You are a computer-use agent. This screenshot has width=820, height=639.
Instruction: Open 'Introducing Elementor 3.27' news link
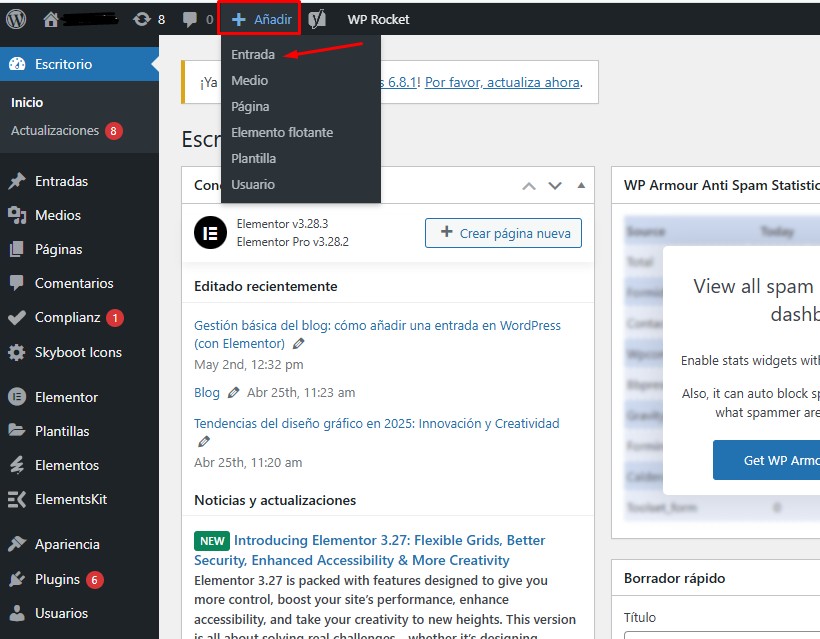(x=370, y=550)
